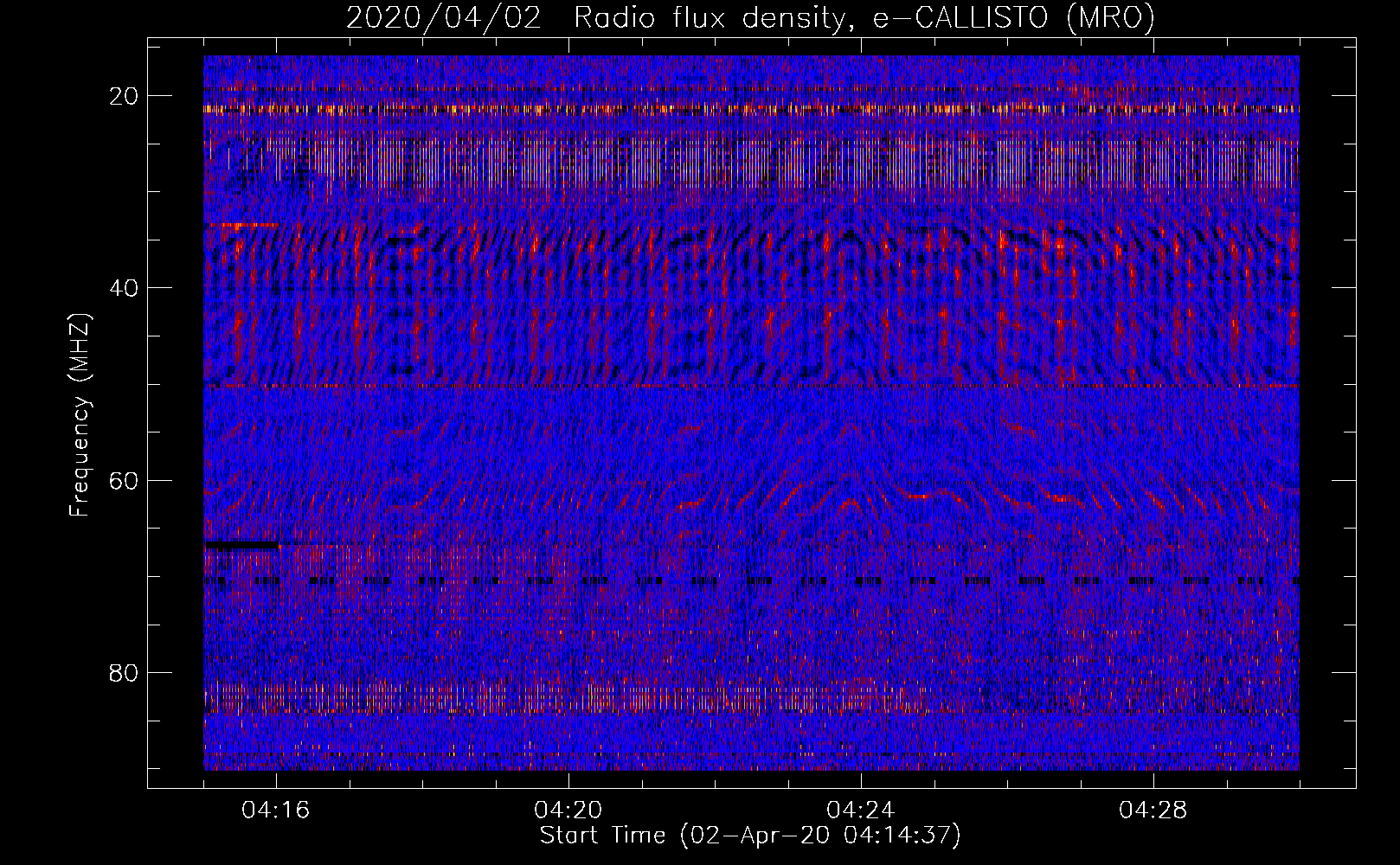Click the 60 MHz frequency tick label

tap(125, 480)
